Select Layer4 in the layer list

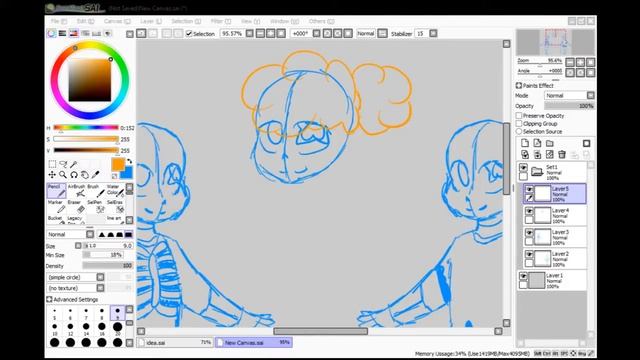pos(555,216)
